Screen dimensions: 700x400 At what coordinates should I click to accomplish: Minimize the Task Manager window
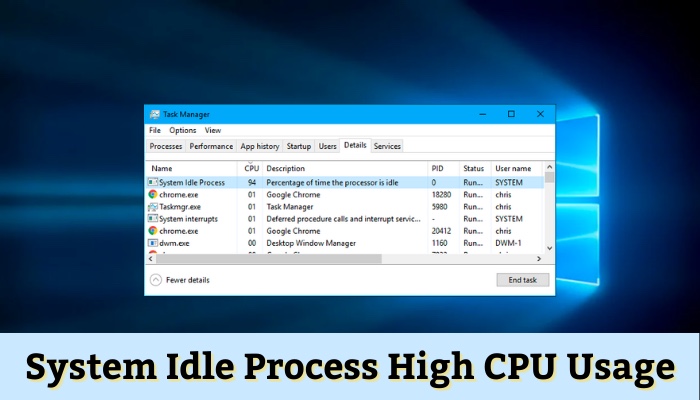pyautogui.click(x=483, y=114)
